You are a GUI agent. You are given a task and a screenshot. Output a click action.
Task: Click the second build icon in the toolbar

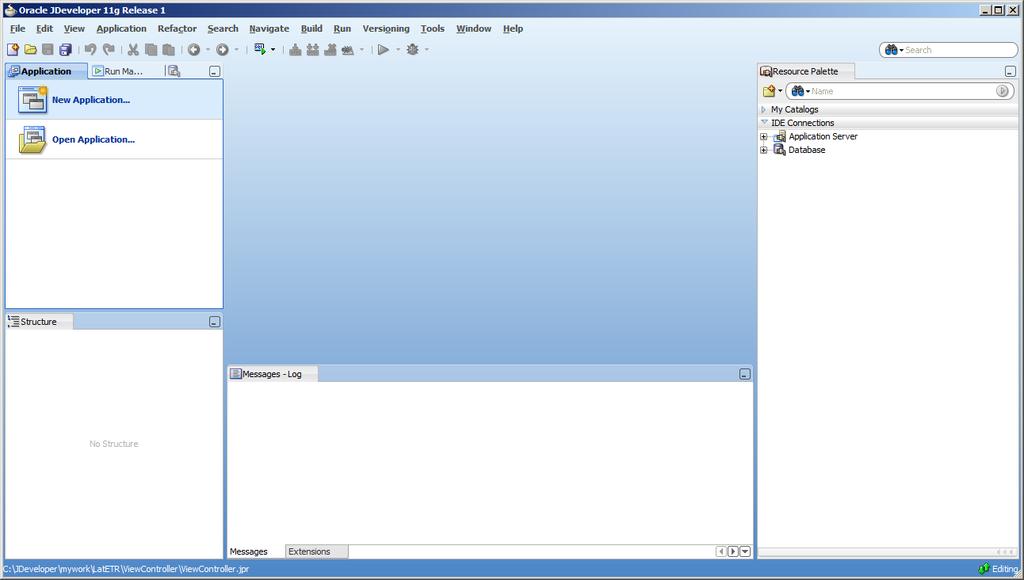[x=313, y=50]
